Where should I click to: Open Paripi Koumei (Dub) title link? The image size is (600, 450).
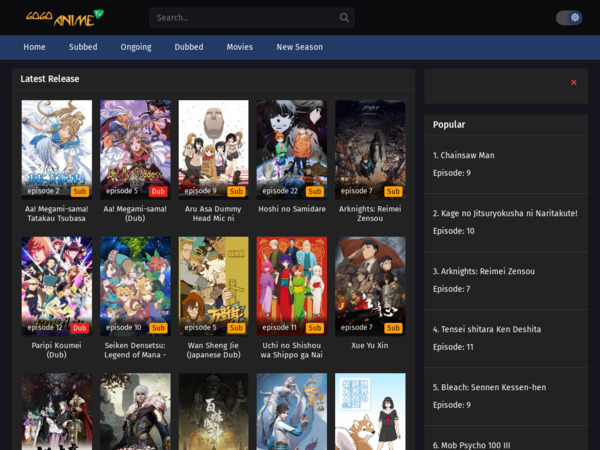(57, 350)
